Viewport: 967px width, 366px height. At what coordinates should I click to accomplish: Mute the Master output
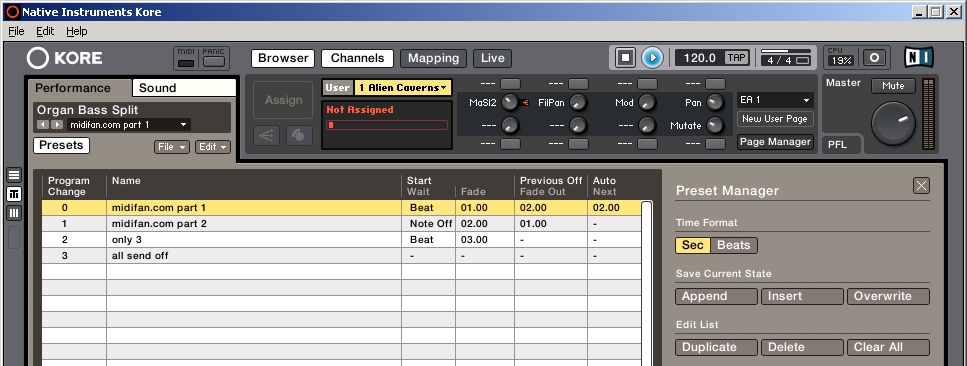(x=893, y=86)
